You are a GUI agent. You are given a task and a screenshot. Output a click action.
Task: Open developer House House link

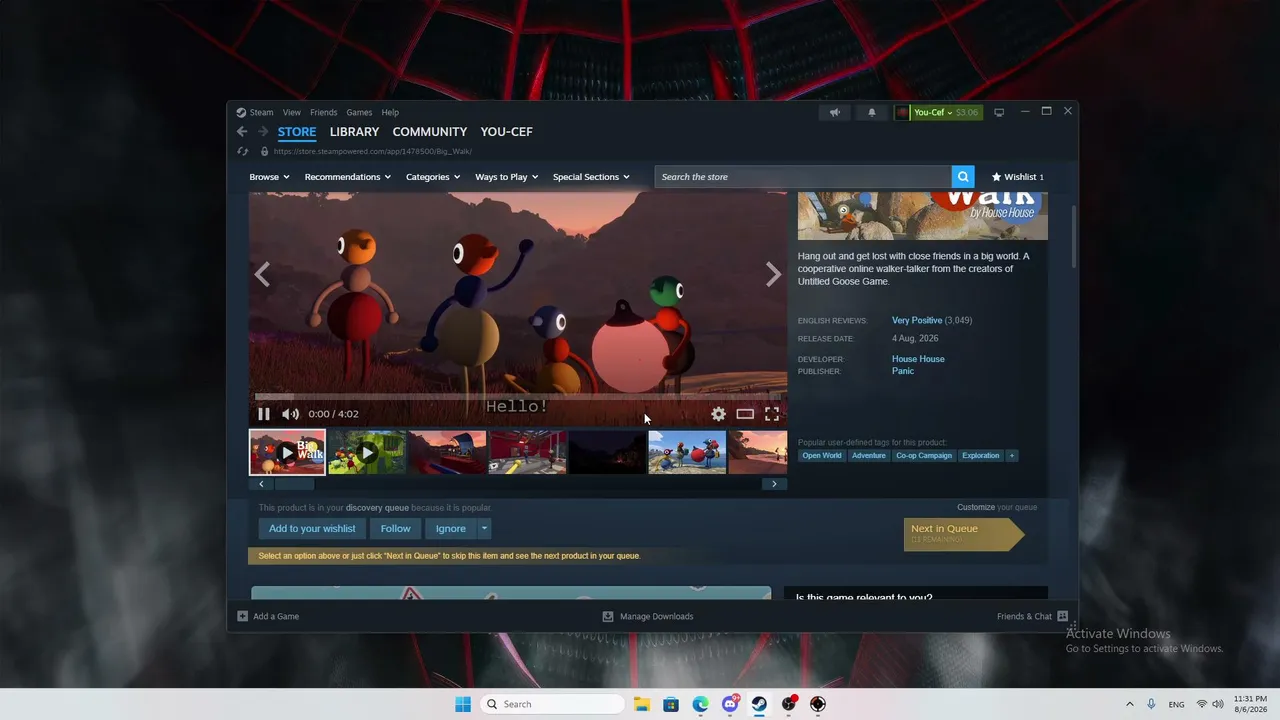click(918, 359)
